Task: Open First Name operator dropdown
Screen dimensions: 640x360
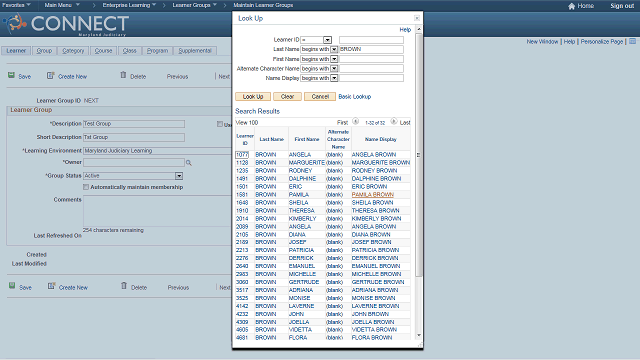Action: tap(334, 59)
